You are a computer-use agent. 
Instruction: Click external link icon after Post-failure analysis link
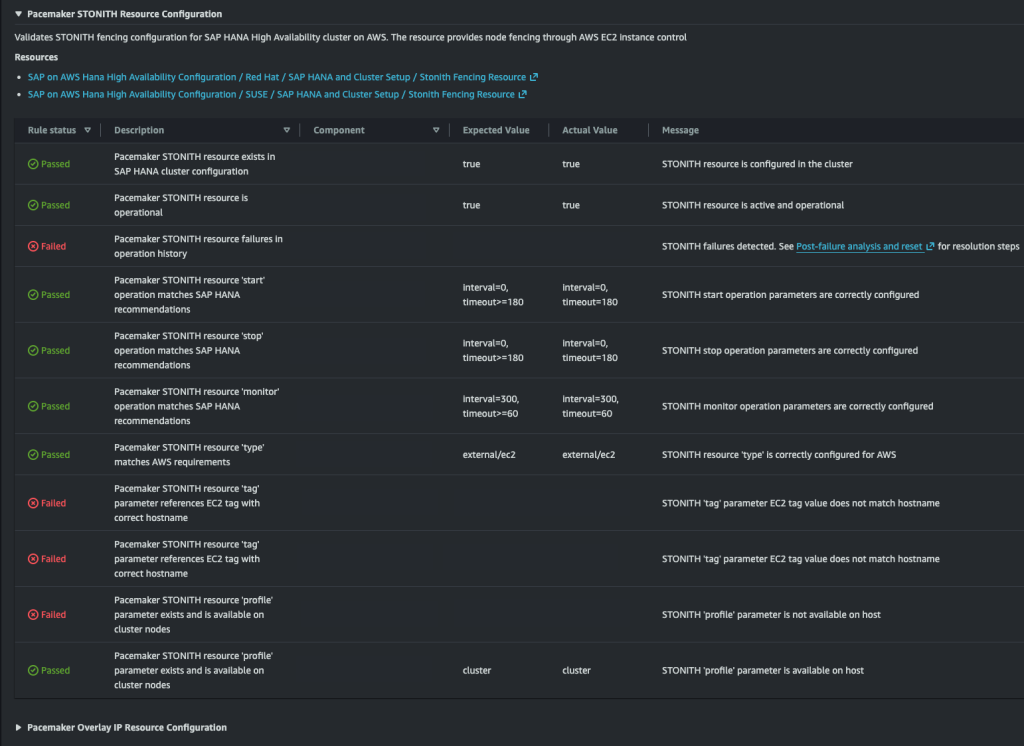click(931, 246)
